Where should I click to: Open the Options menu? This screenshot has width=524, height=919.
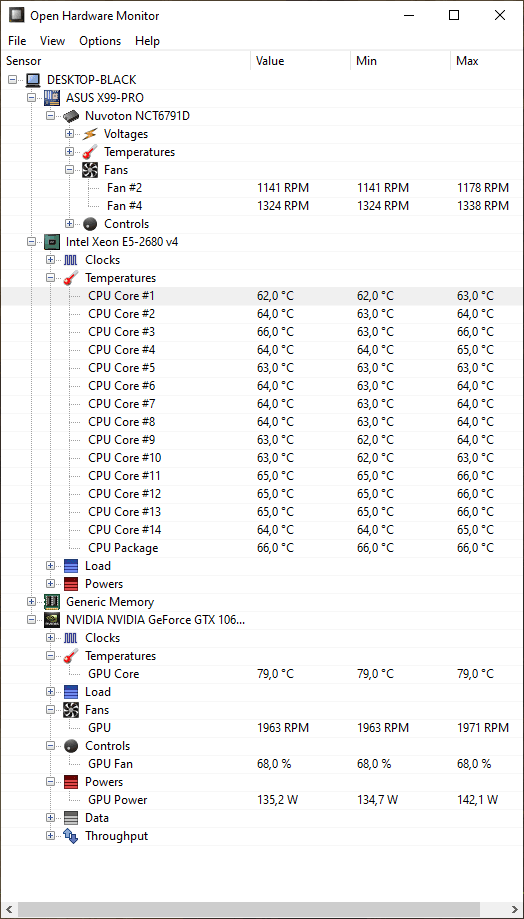click(100, 41)
